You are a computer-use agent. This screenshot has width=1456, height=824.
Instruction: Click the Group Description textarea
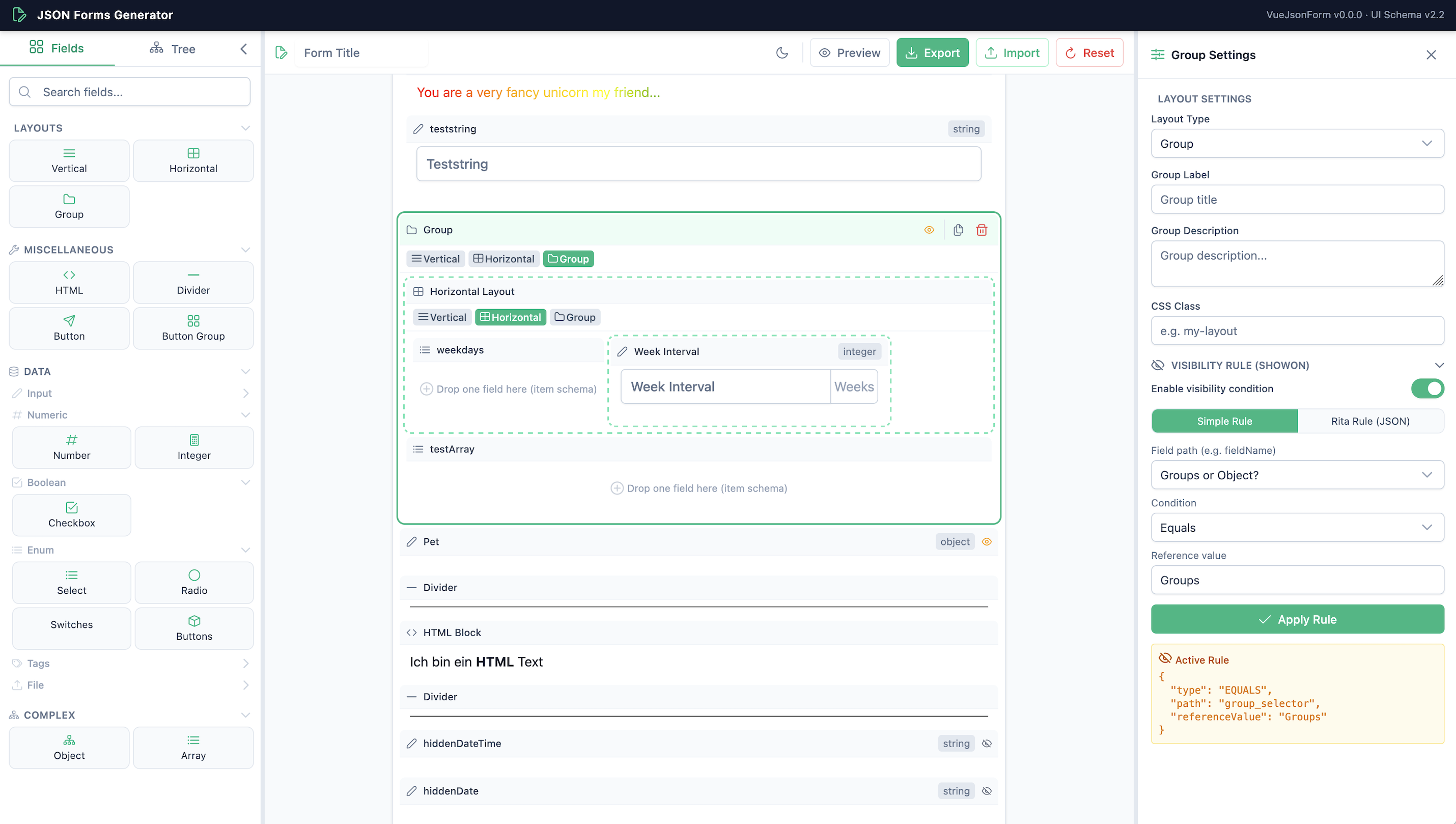[1297, 264]
